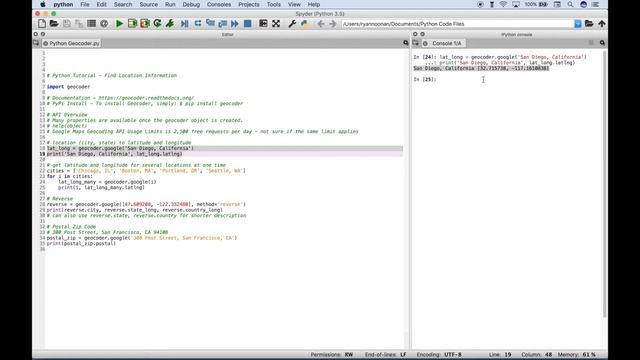Open the View menu
640x360 pixels.
click(x=294, y=4)
